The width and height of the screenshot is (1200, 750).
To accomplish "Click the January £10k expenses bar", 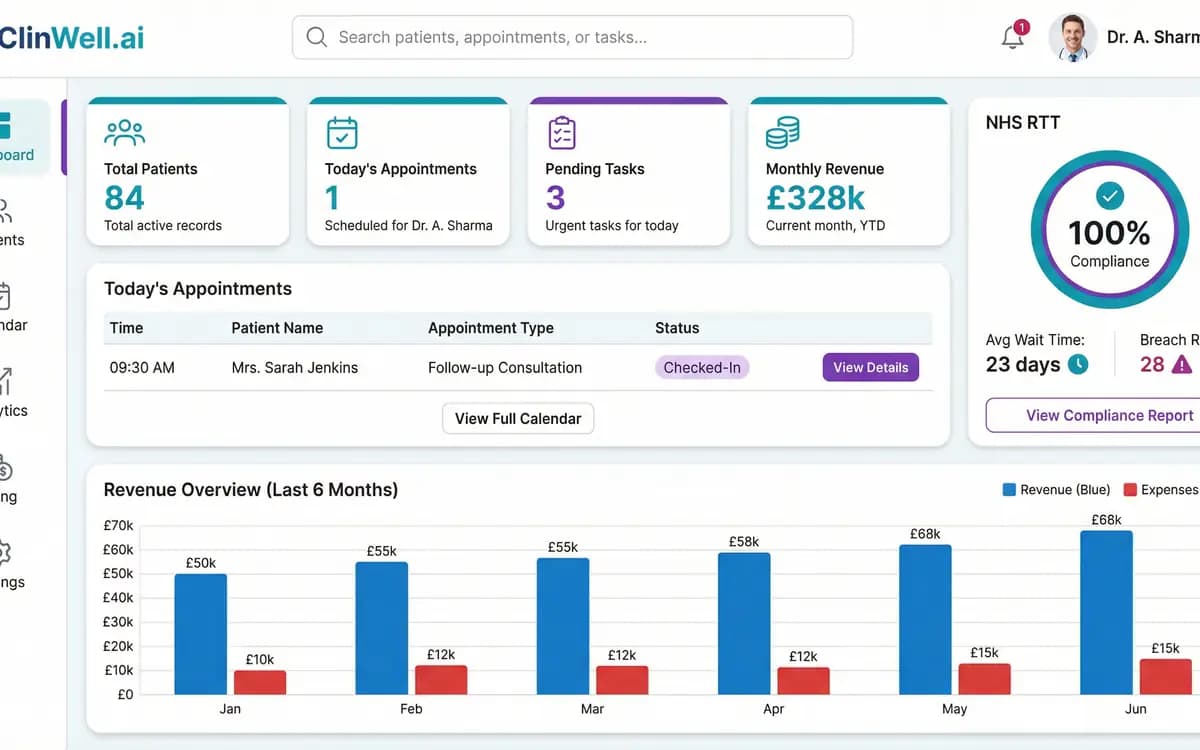I will coord(260,682).
